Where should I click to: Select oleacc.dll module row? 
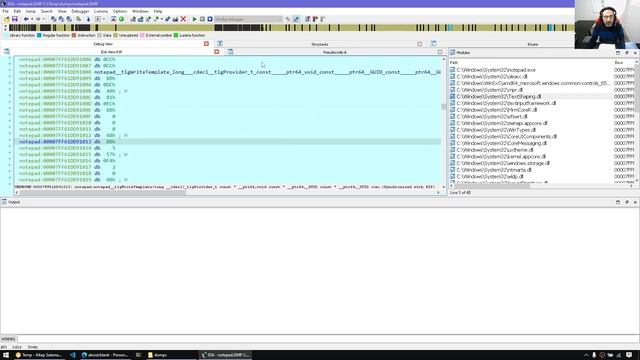click(543, 76)
